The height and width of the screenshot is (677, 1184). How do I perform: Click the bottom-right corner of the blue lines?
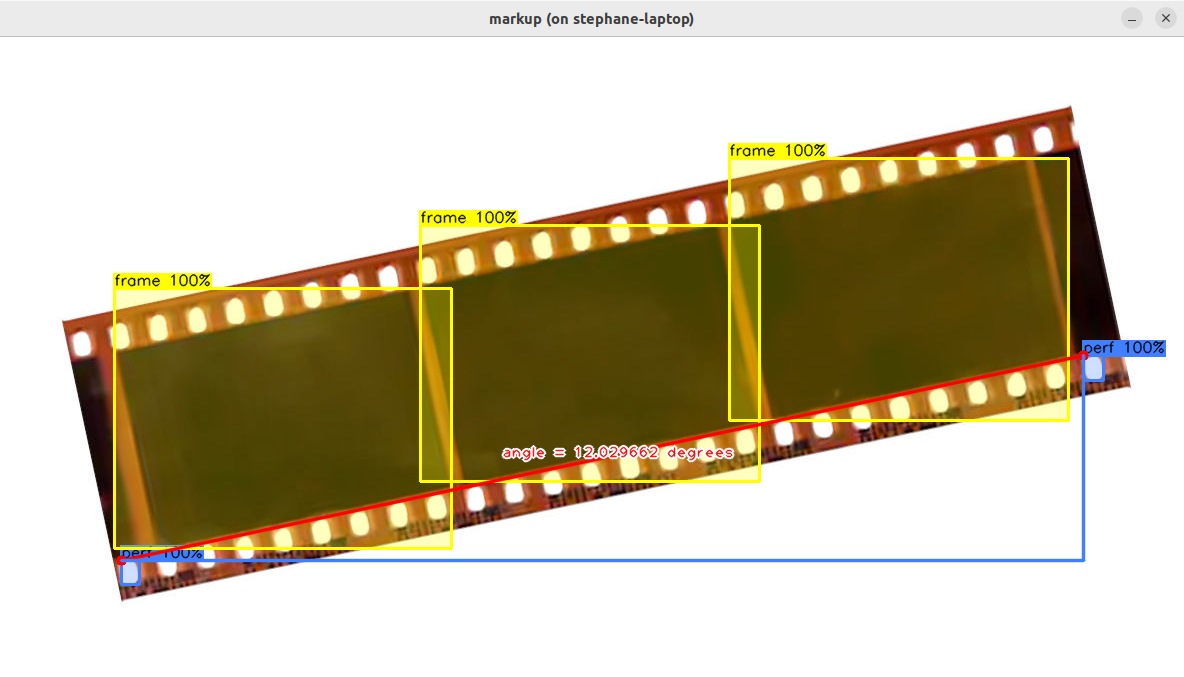(x=1084, y=560)
